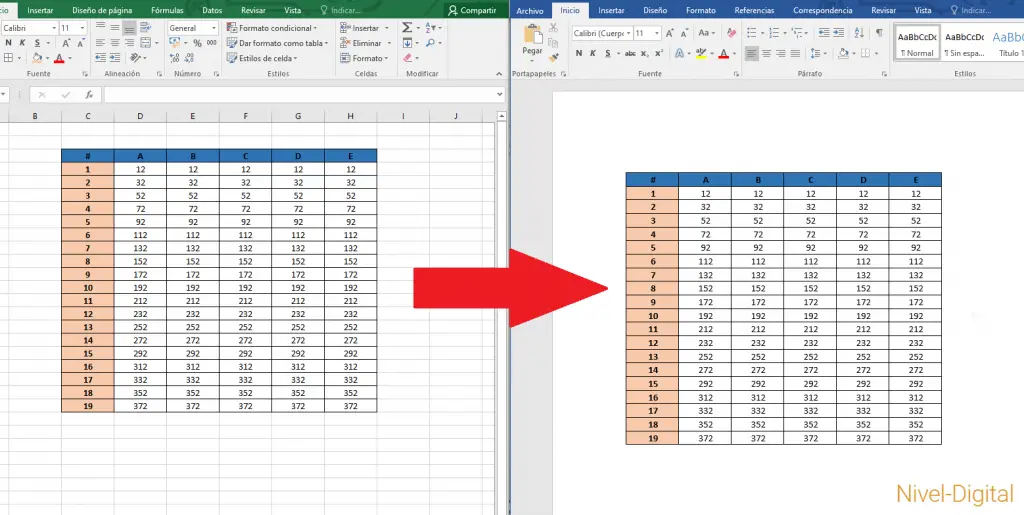
Task: Click the insert function fx icon
Action: click(x=89, y=95)
